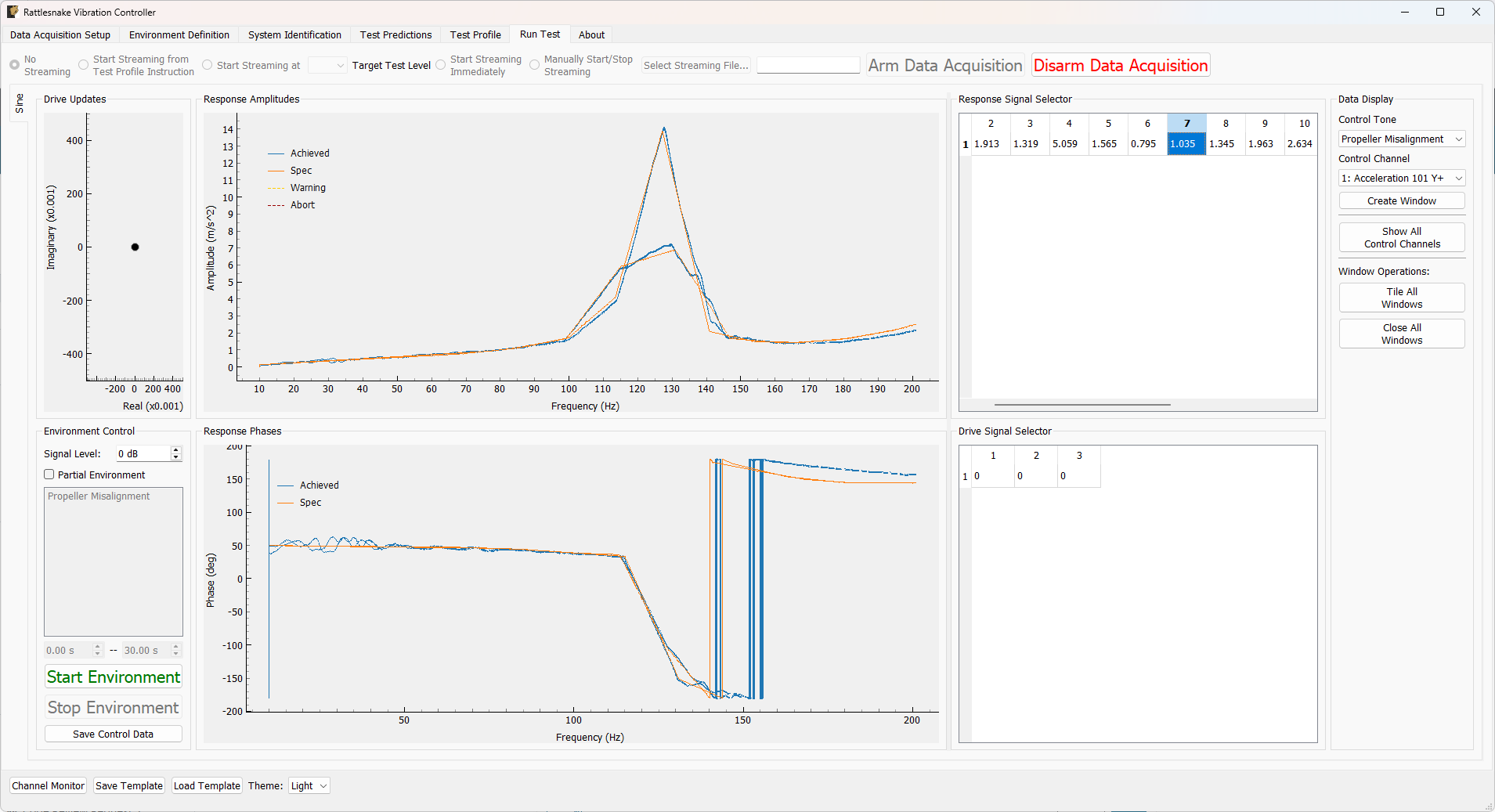
Task: Select Manually Start/Stop Streaming option
Action: click(581, 66)
